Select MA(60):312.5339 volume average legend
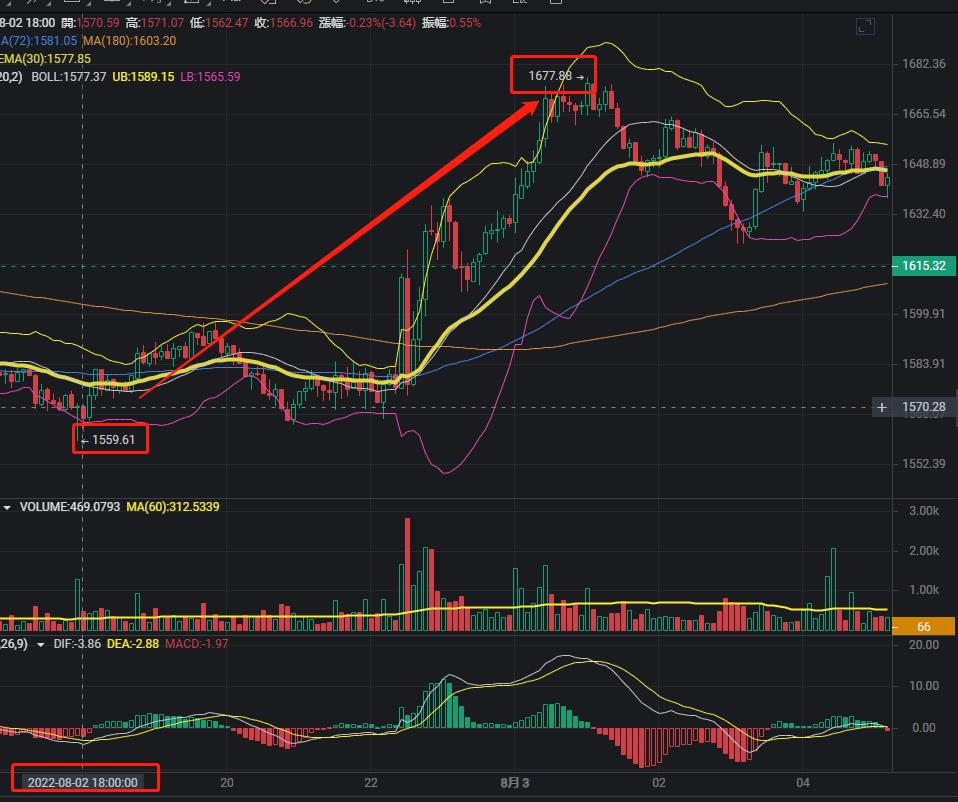This screenshot has height=802, width=958. coord(173,507)
